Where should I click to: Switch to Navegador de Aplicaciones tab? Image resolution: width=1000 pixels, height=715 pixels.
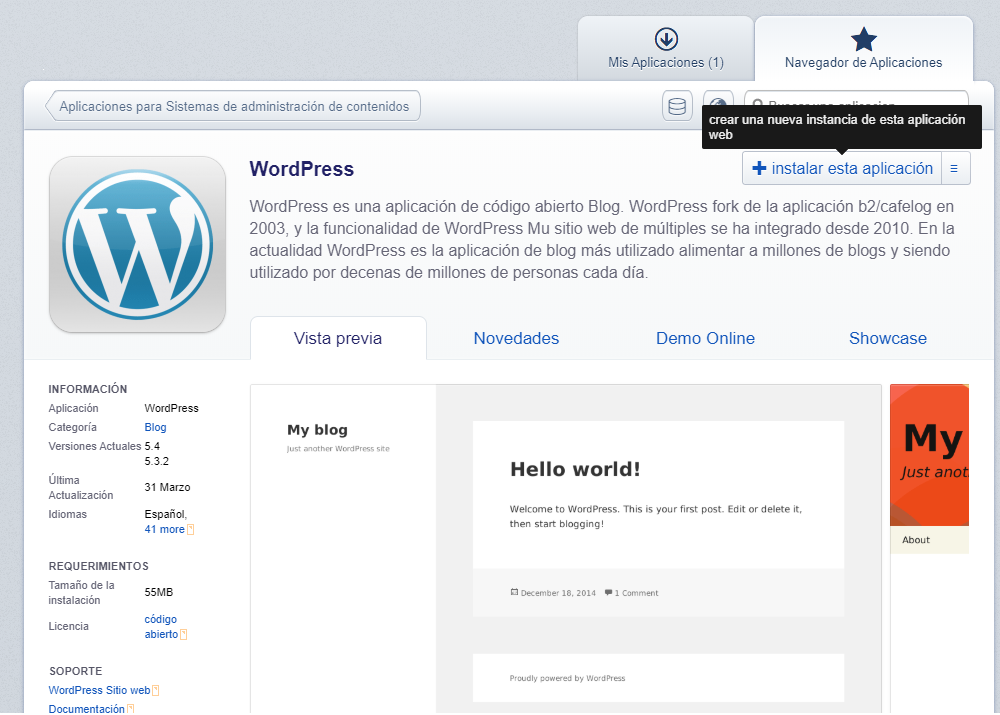pos(864,48)
